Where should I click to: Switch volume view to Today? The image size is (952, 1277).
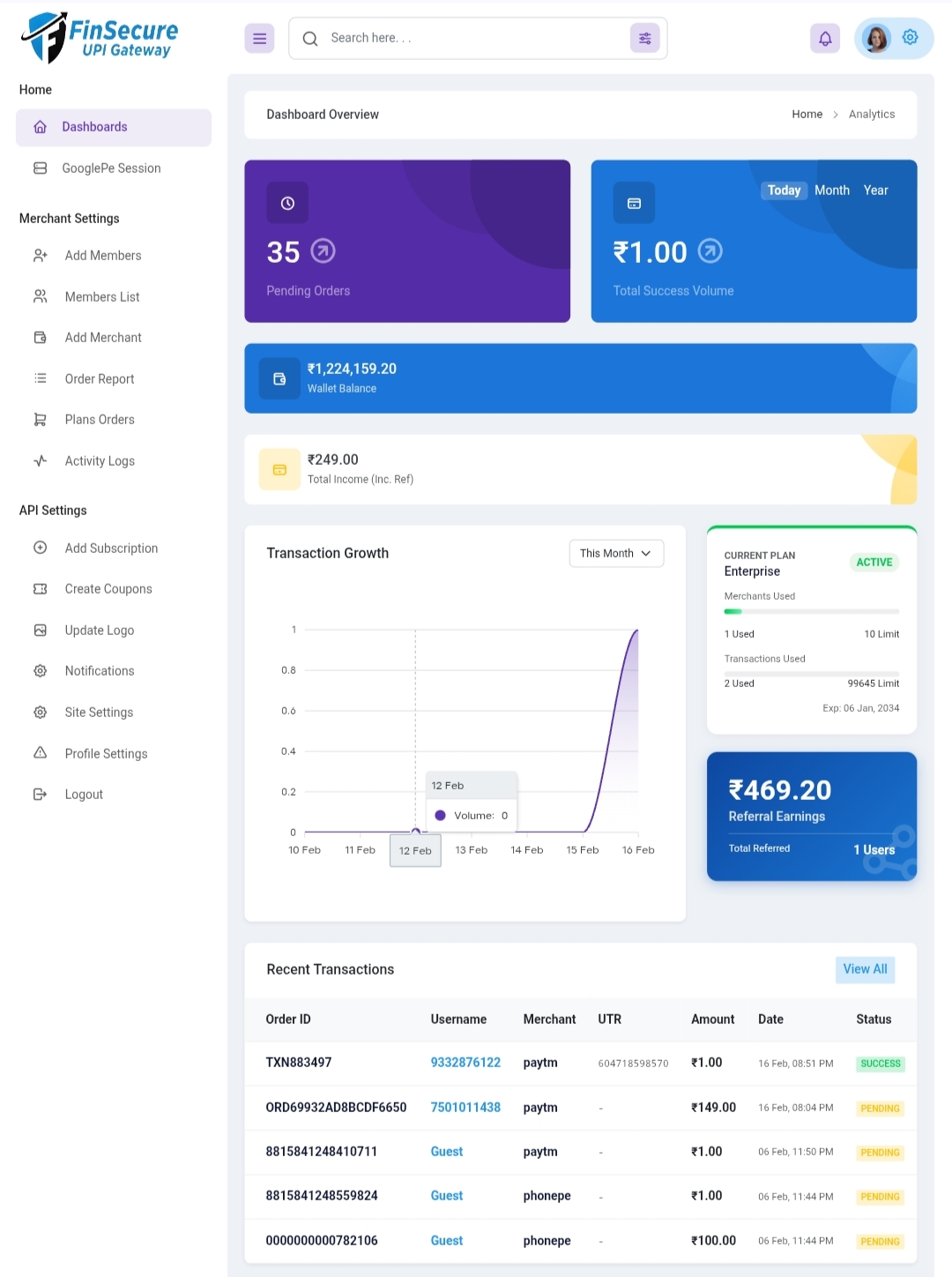pyautogui.click(x=784, y=190)
